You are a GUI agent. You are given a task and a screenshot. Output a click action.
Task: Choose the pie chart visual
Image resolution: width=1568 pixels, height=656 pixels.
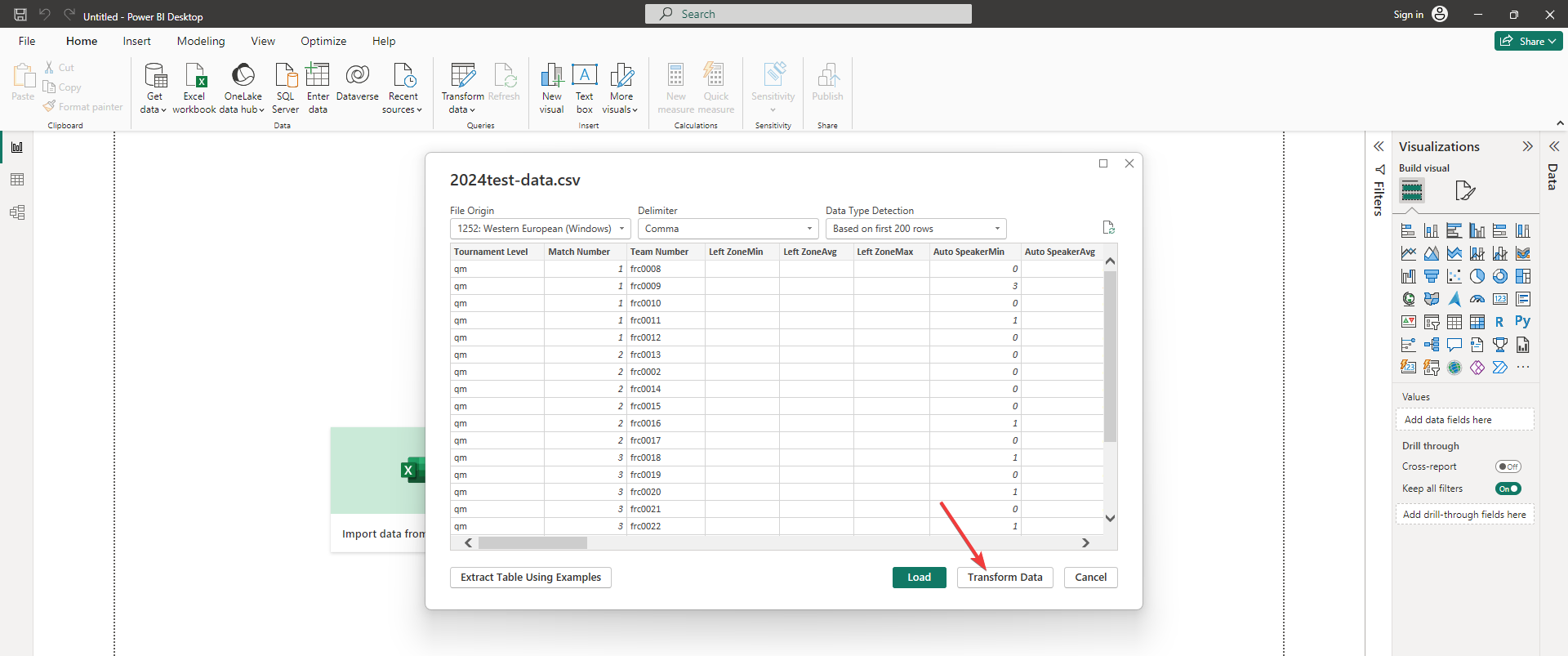point(1477,277)
